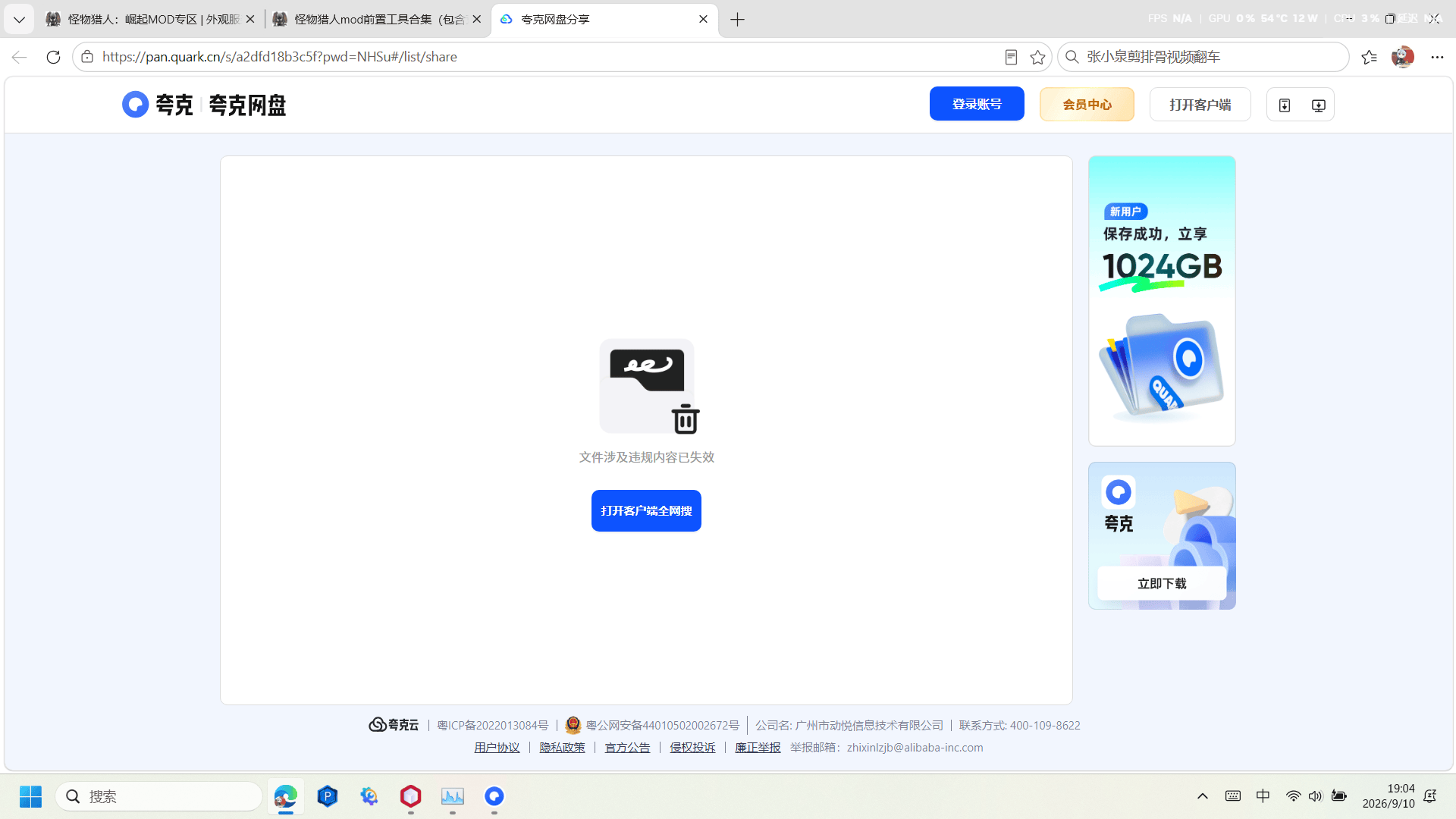Open a new browser tab
The image size is (1456, 819).
coord(737,20)
